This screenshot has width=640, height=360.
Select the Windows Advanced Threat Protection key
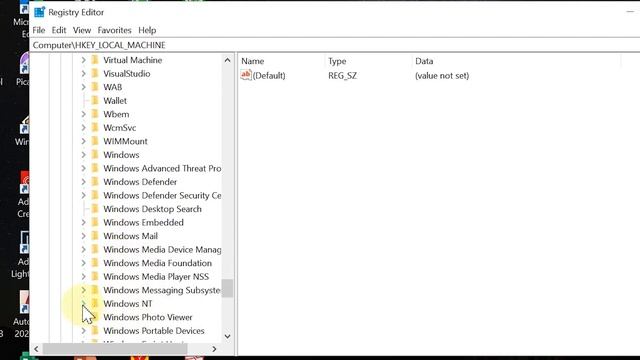[x=162, y=168]
